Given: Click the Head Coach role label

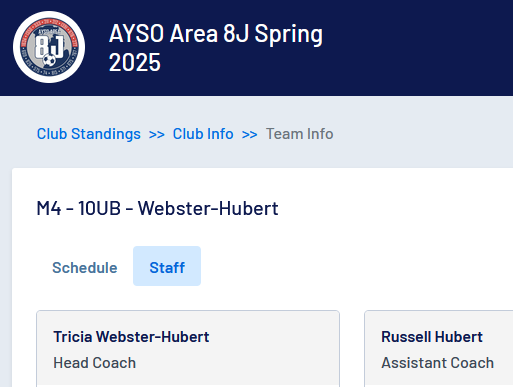Looking at the screenshot, I should 95,363.
